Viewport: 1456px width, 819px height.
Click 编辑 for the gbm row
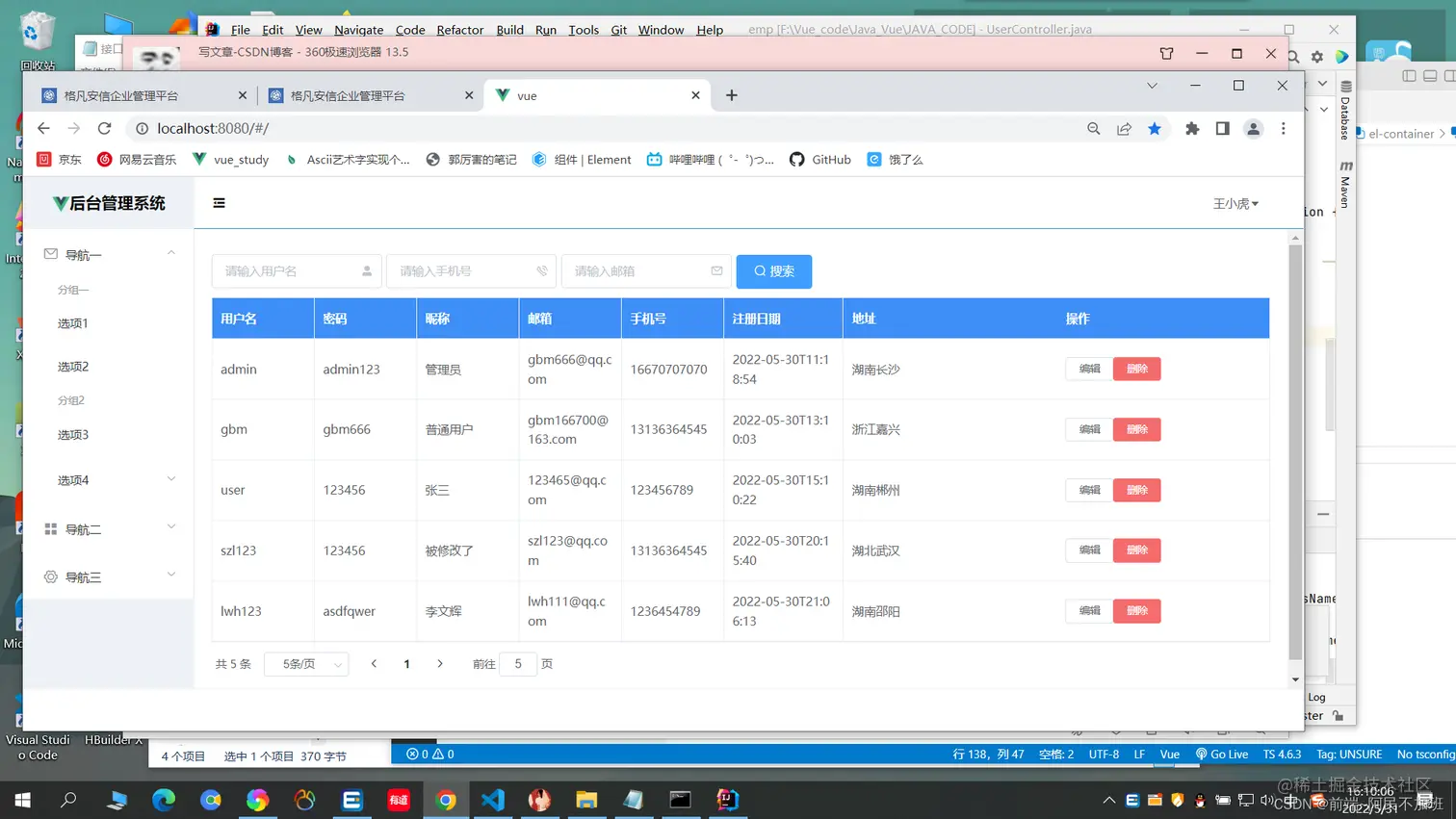click(x=1089, y=429)
